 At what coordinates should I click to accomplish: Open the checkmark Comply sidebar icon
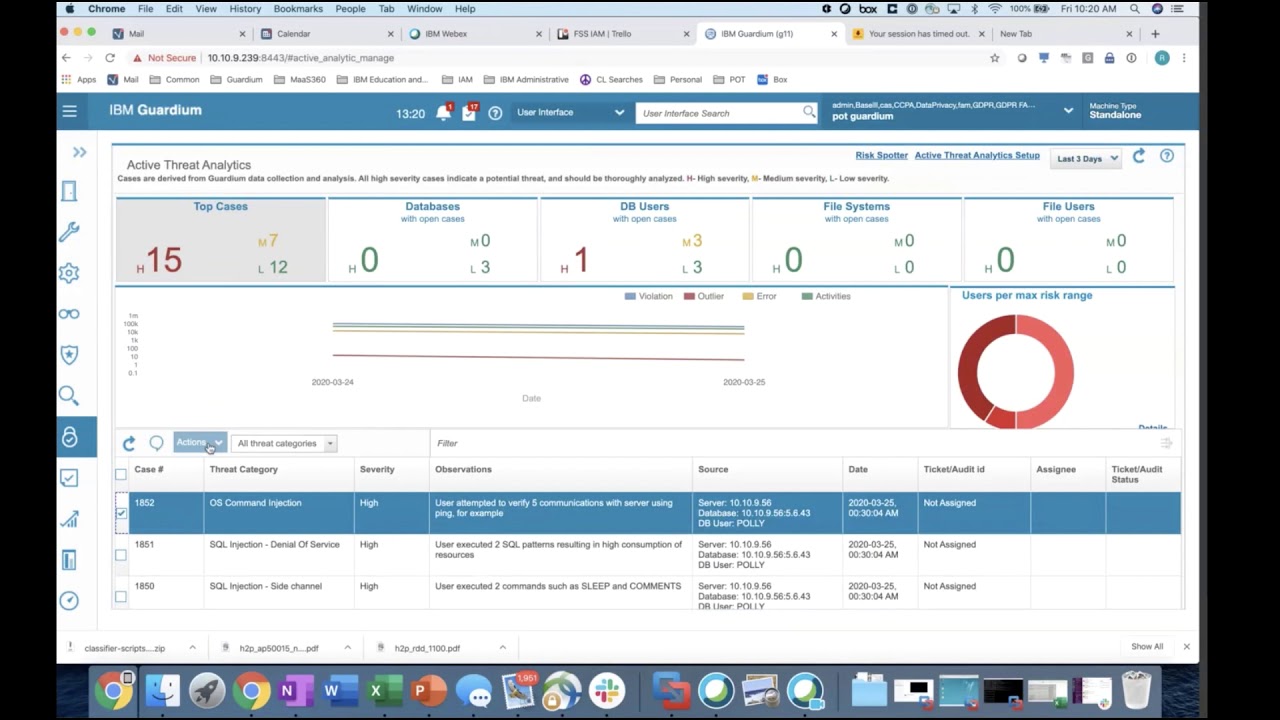pos(69,478)
